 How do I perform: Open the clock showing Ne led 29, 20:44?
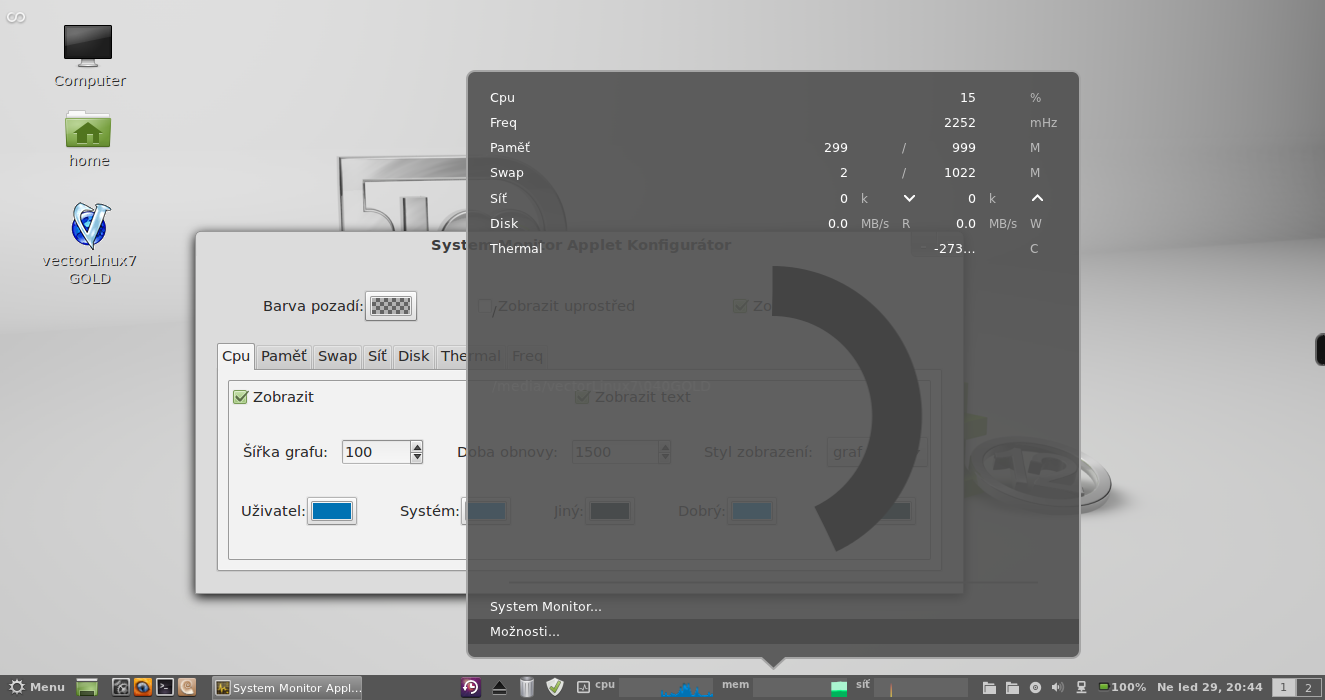1210,687
